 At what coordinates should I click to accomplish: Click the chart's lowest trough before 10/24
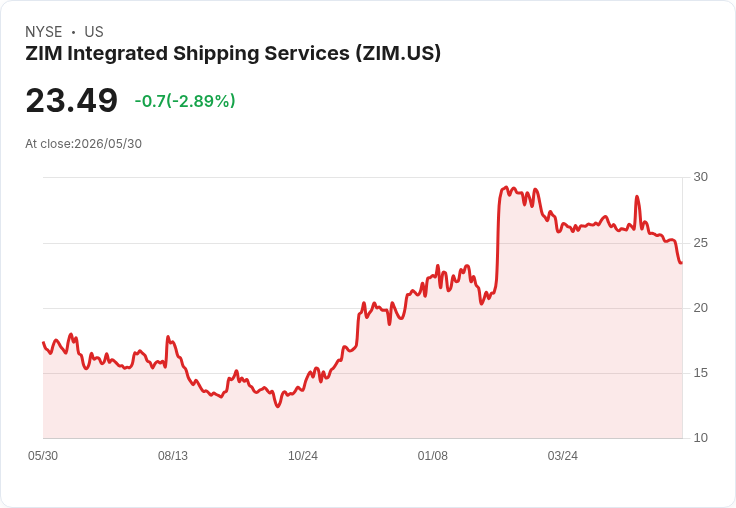pos(277,406)
